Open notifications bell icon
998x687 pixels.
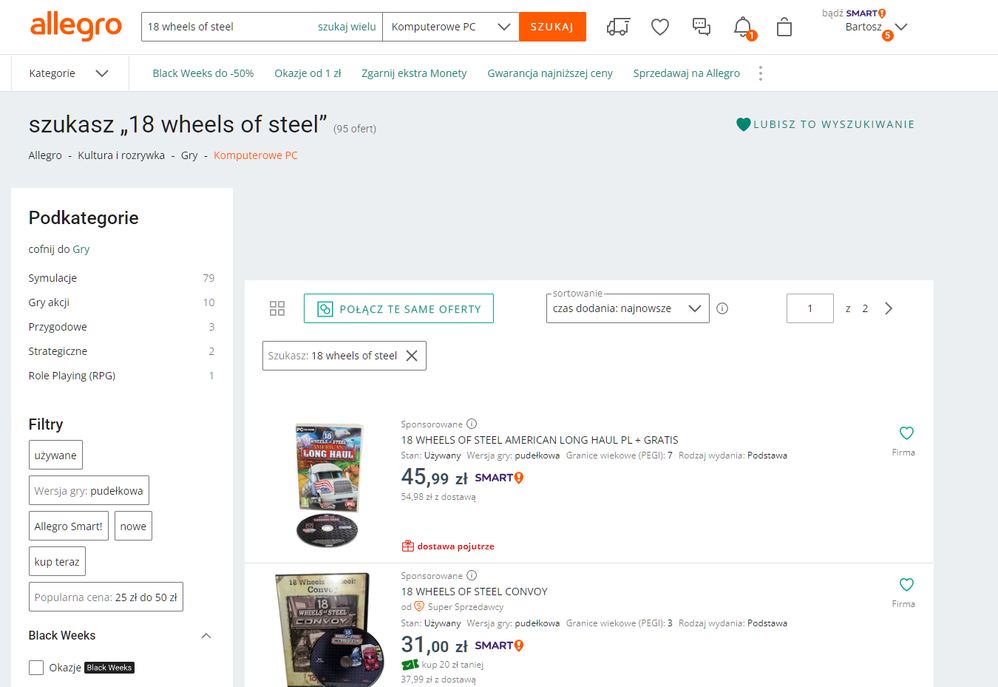point(743,27)
